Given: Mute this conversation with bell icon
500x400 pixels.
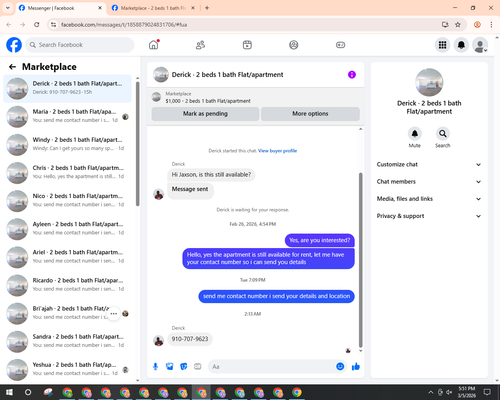Looking at the screenshot, I should point(415,134).
